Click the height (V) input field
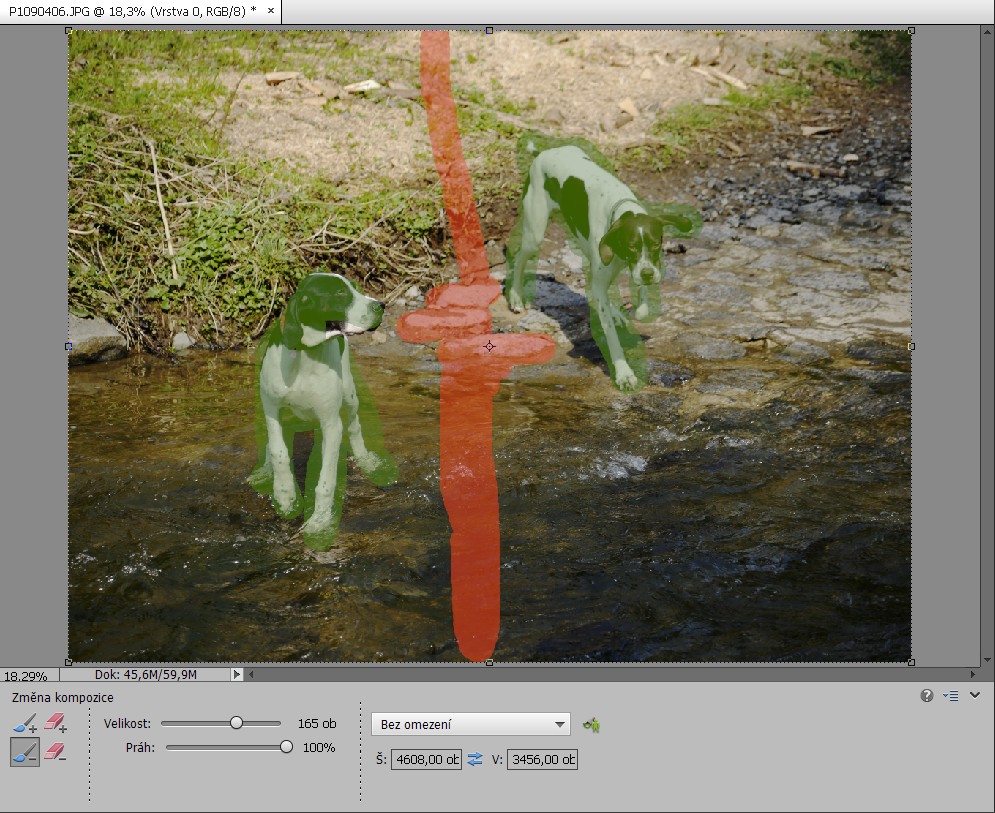Image resolution: width=995 pixels, height=813 pixels. (x=542, y=760)
